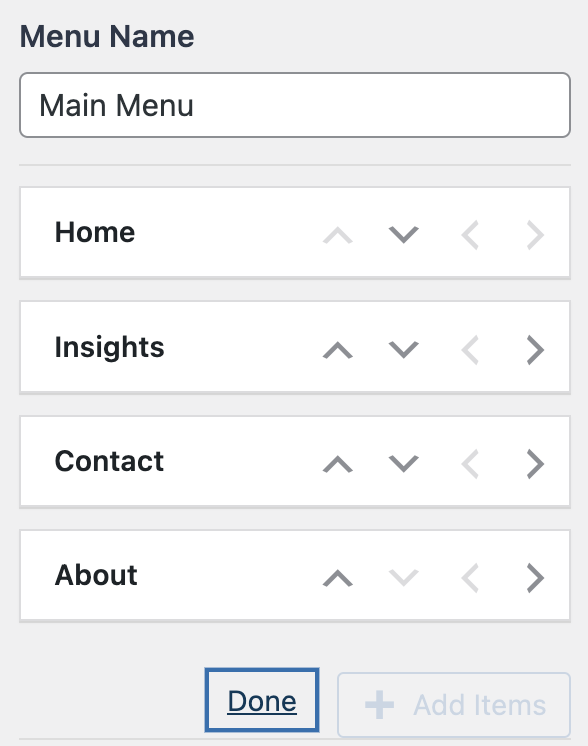
Task: Move Home item down
Action: (403, 234)
